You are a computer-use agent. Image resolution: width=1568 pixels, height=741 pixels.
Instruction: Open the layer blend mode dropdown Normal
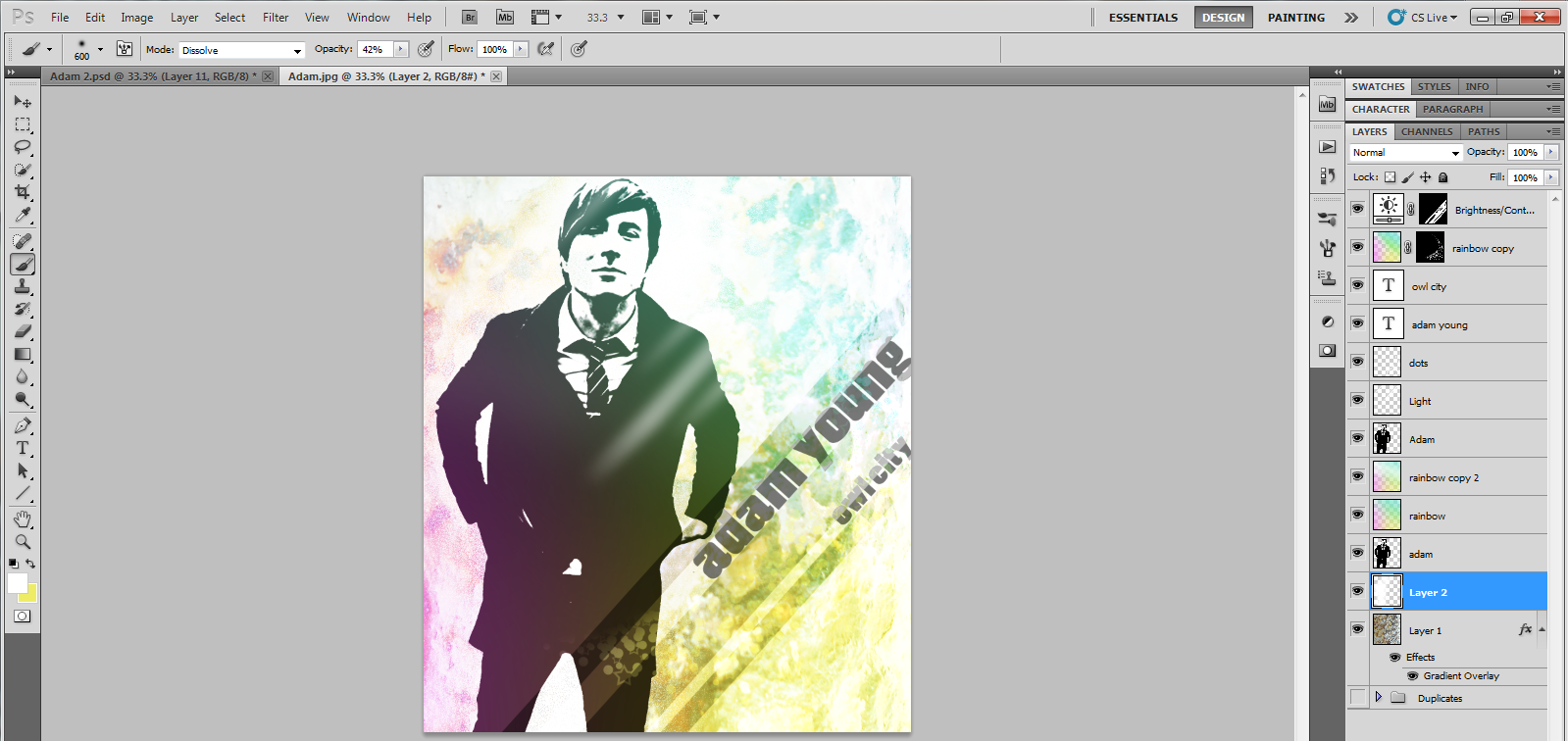tap(1406, 153)
